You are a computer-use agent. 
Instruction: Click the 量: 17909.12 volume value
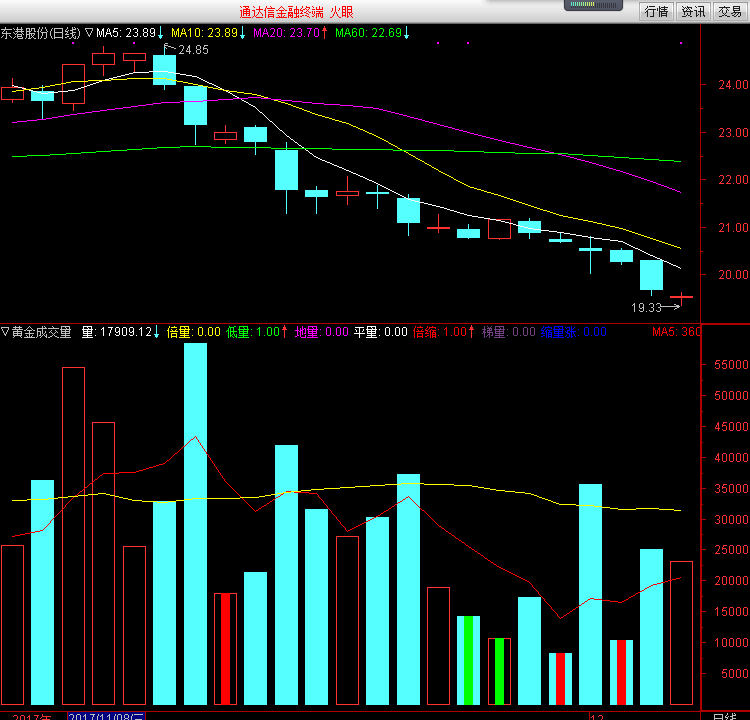pyautogui.click(x=116, y=332)
